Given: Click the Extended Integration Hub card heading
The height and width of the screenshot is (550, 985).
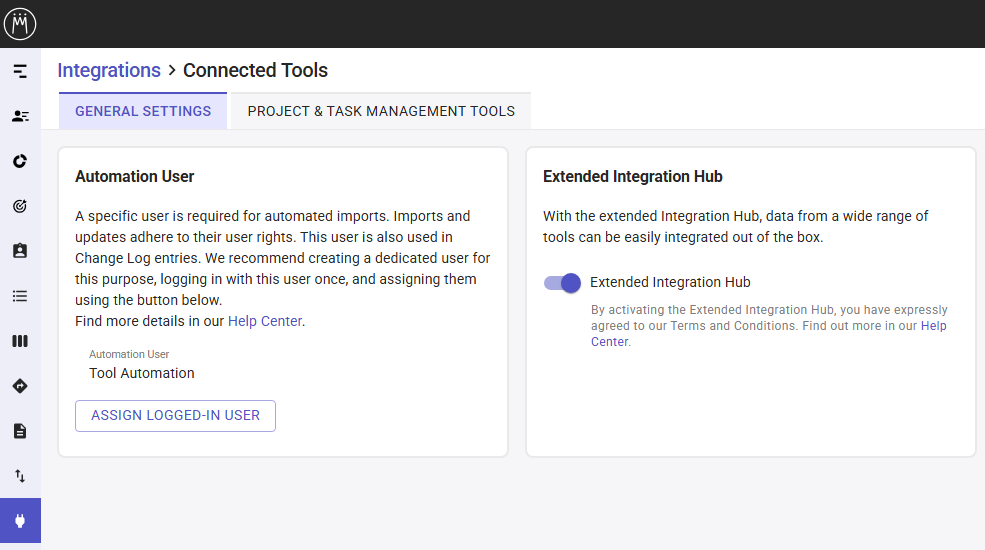Looking at the screenshot, I should tap(633, 176).
